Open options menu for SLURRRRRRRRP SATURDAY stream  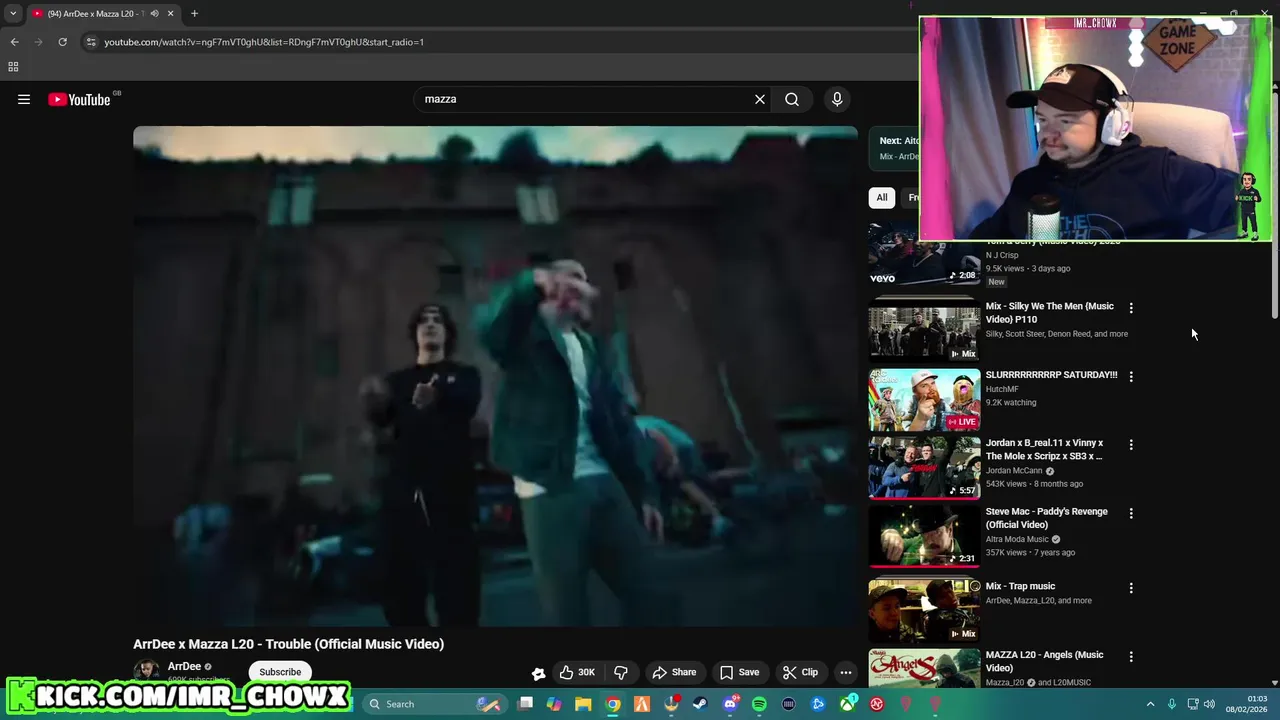[1131, 377]
